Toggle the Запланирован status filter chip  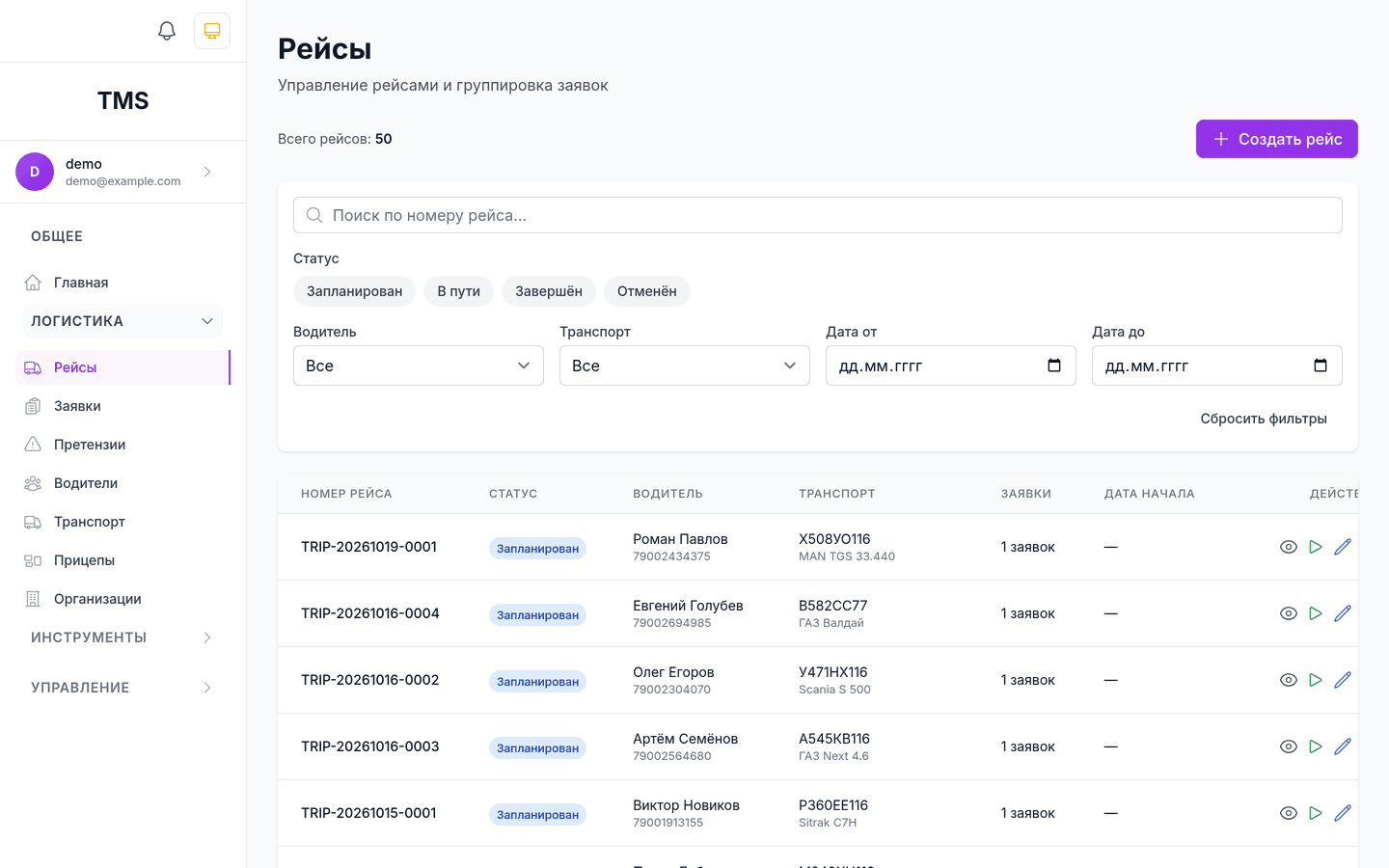pyautogui.click(x=354, y=291)
